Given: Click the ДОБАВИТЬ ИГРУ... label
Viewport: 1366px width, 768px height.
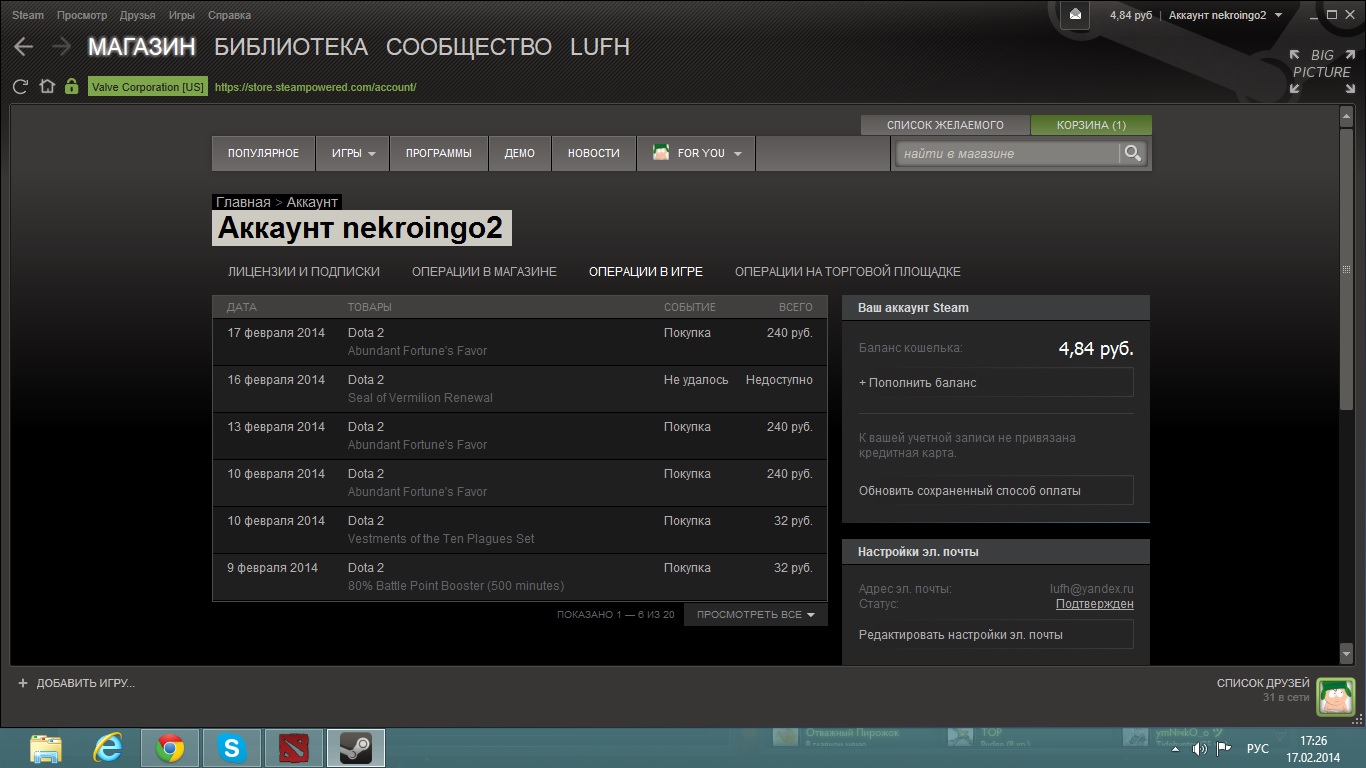Looking at the screenshot, I should (86, 683).
